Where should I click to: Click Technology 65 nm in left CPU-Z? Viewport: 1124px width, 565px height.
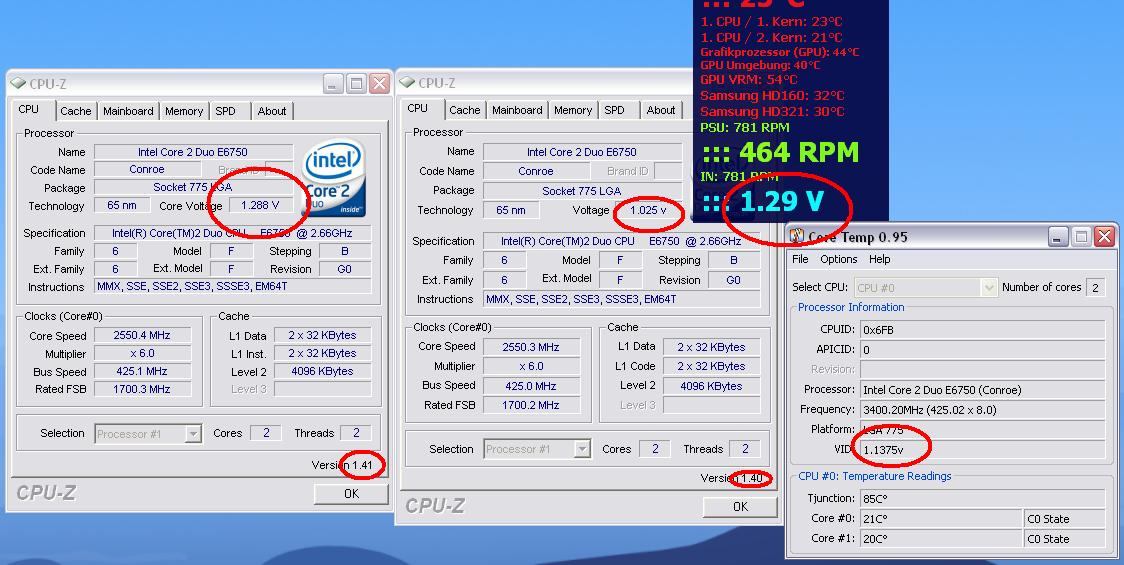(122, 205)
